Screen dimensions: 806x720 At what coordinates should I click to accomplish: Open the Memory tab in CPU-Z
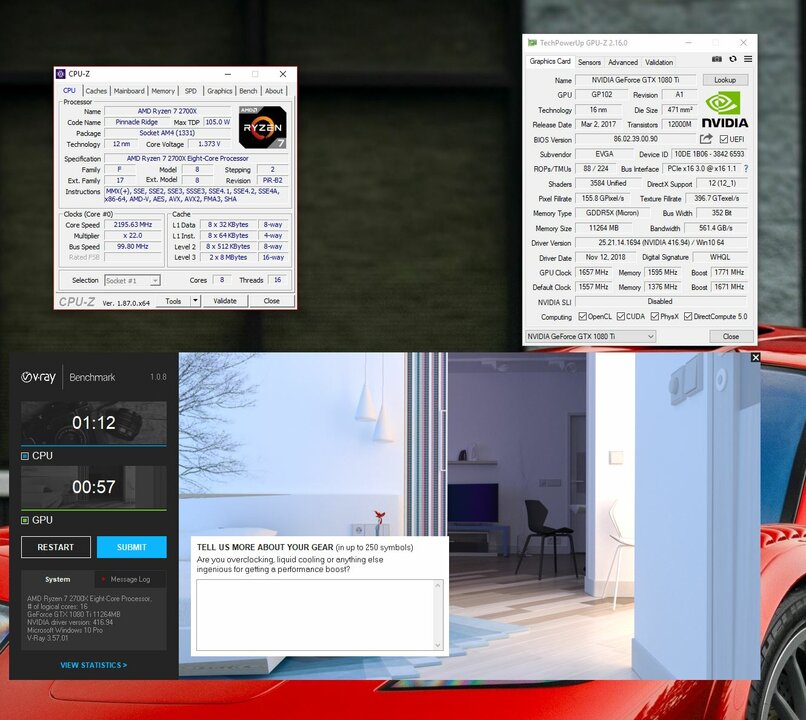[x=163, y=91]
